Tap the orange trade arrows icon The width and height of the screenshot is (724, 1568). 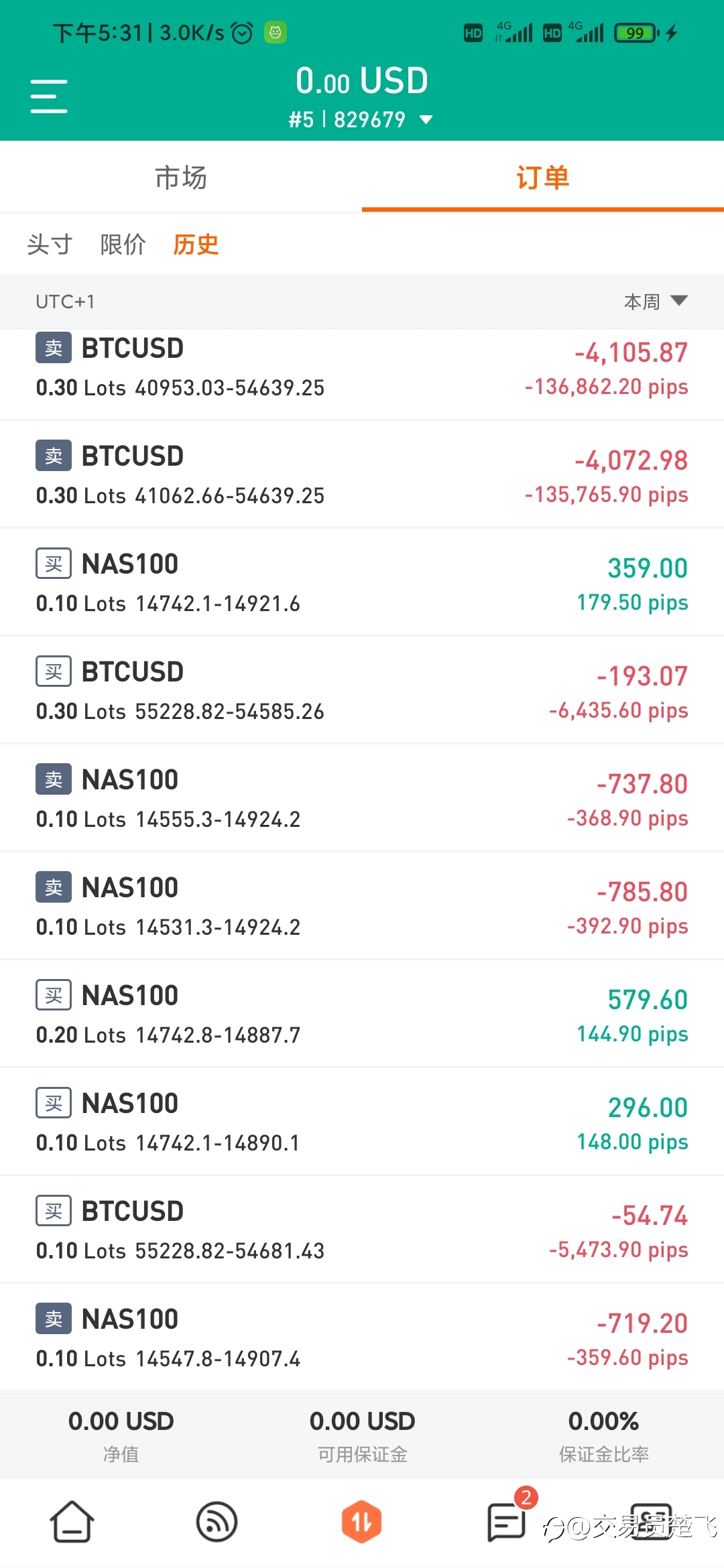click(361, 1521)
